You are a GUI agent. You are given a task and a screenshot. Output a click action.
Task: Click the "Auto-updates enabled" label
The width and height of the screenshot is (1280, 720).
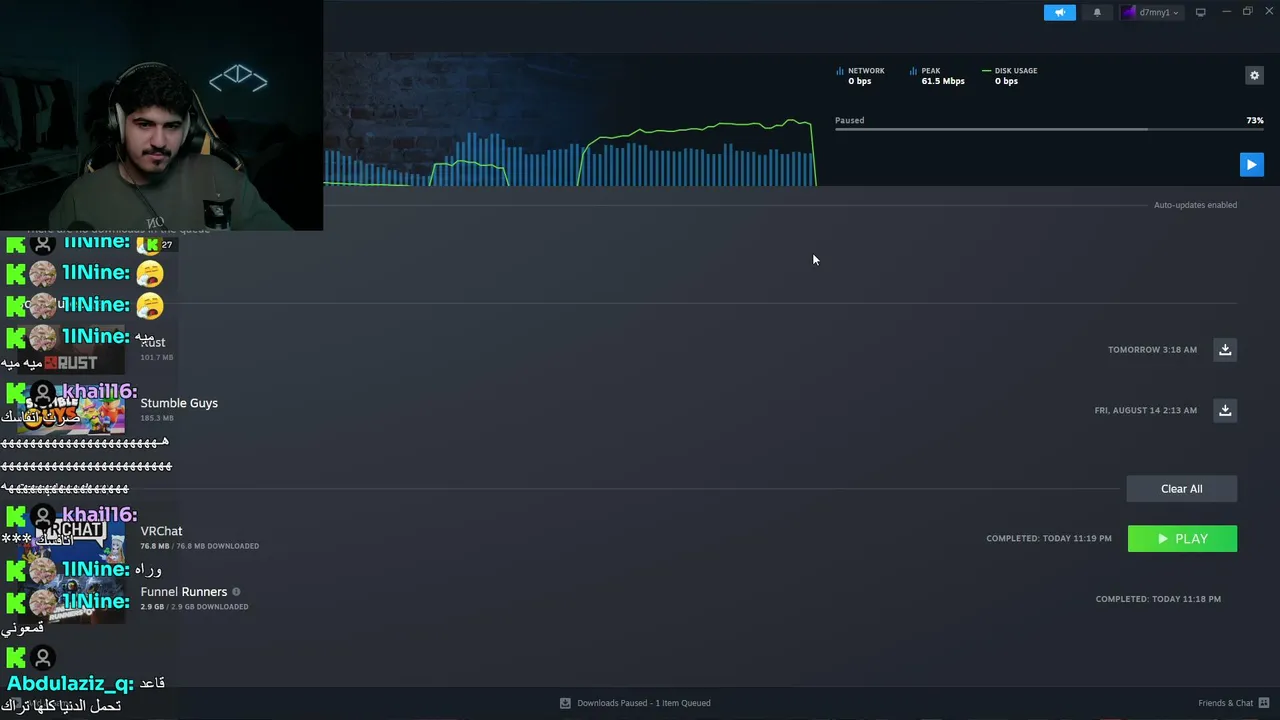click(1195, 205)
